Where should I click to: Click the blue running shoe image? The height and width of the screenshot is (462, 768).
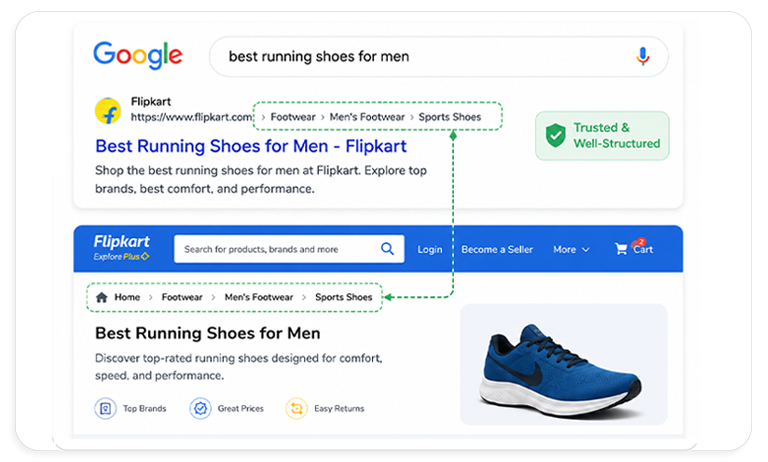point(561,371)
